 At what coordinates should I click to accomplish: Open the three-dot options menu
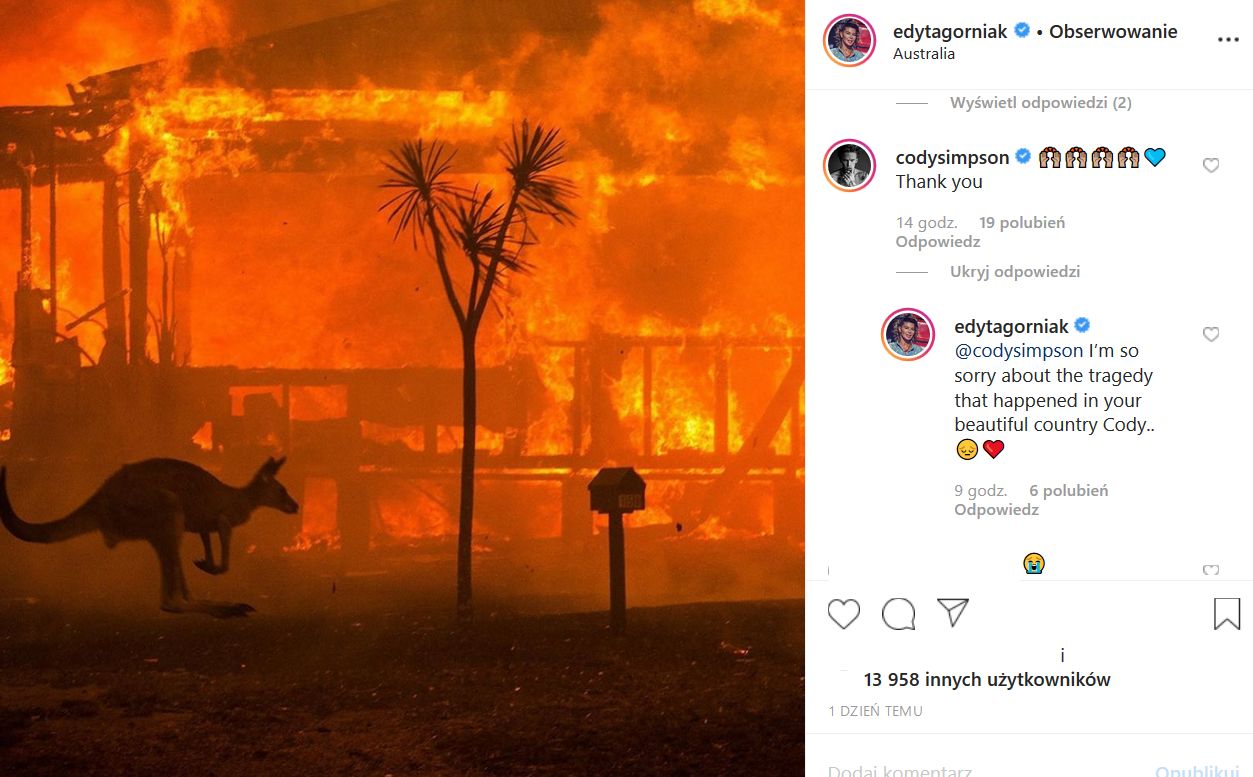tap(1227, 40)
